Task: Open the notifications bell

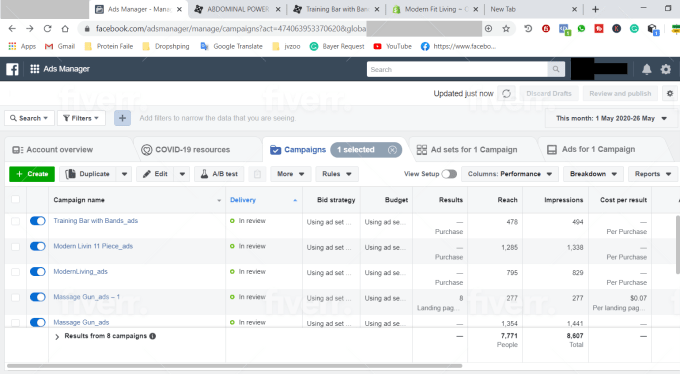Action: (x=647, y=69)
